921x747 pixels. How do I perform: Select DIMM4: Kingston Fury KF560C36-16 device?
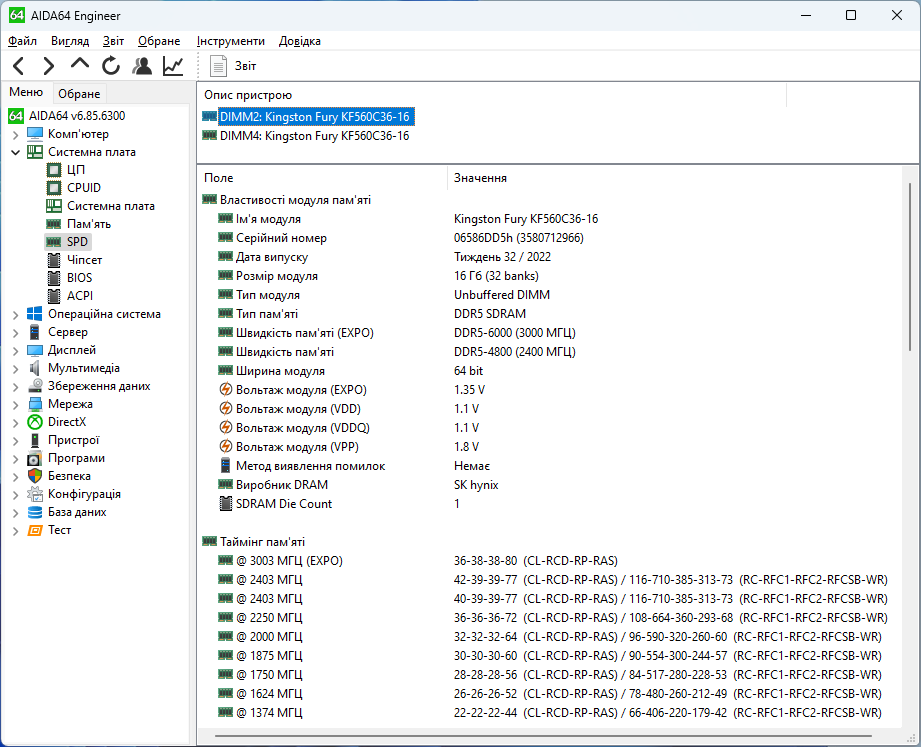pos(305,136)
